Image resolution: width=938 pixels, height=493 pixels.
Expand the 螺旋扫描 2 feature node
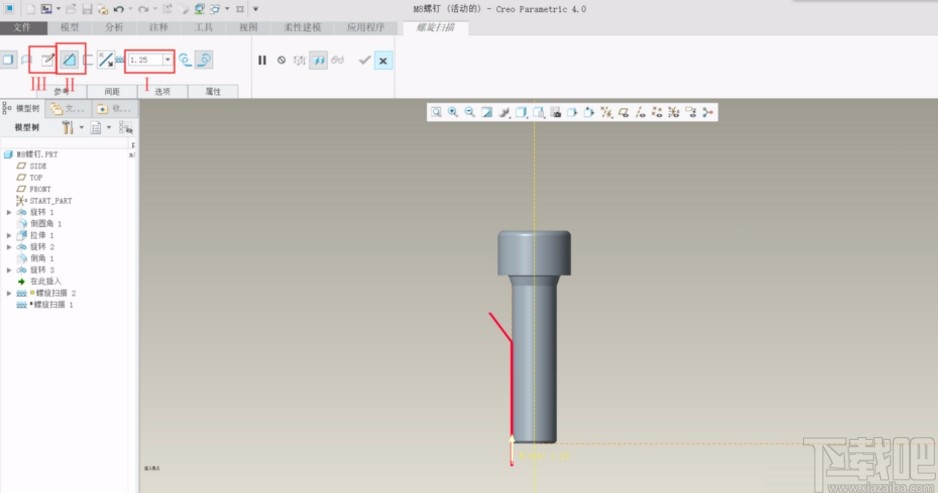(x=9, y=293)
